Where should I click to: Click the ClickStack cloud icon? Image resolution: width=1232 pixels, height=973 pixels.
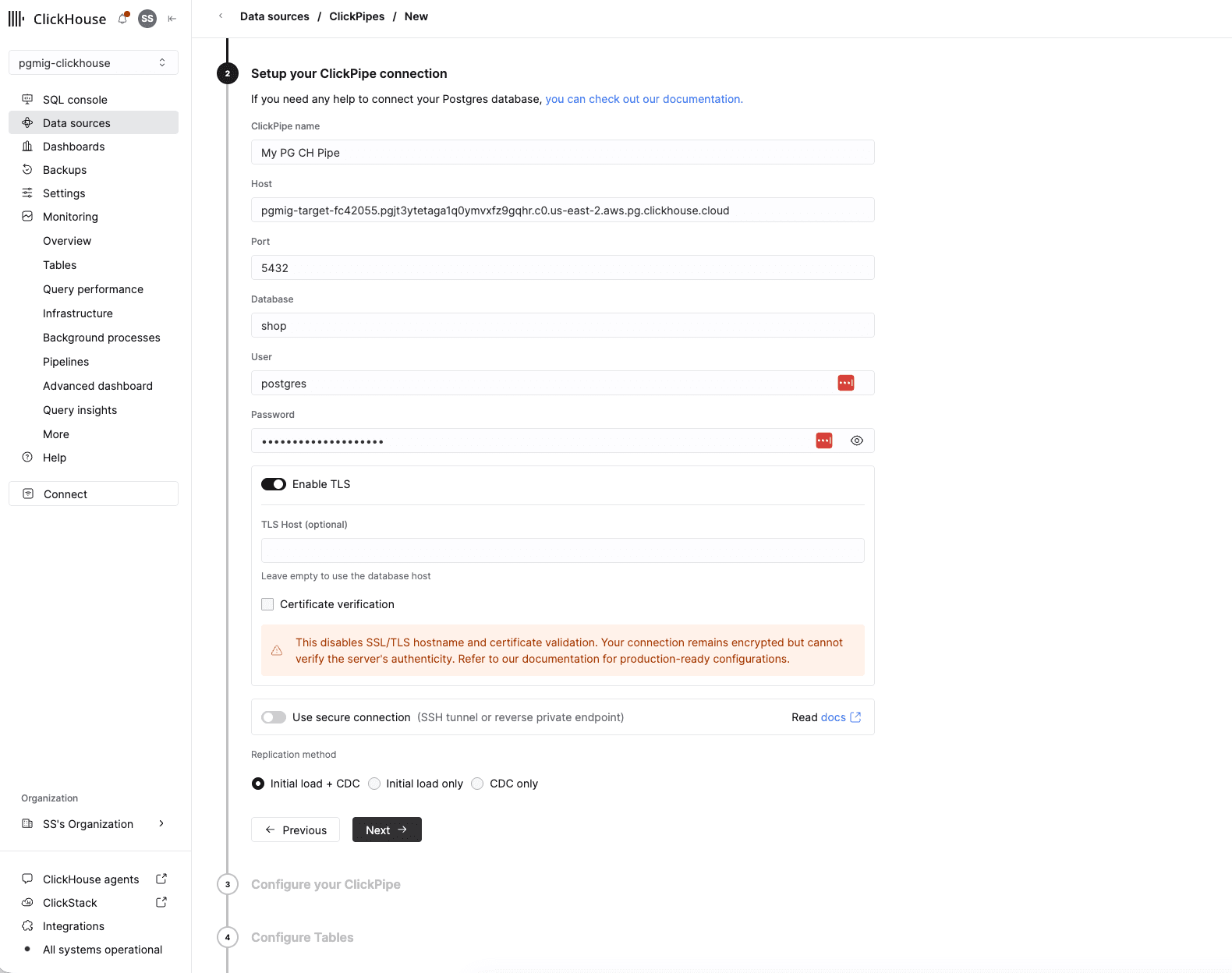(27, 902)
